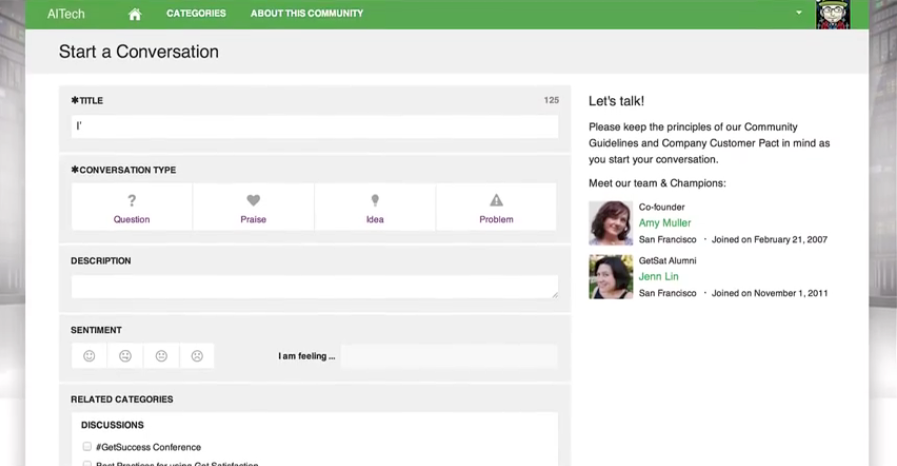Click the '#GetSuccess Conference' label
Image resolution: width=897 pixels, height=466 pixels.
(x=149, y=447)
